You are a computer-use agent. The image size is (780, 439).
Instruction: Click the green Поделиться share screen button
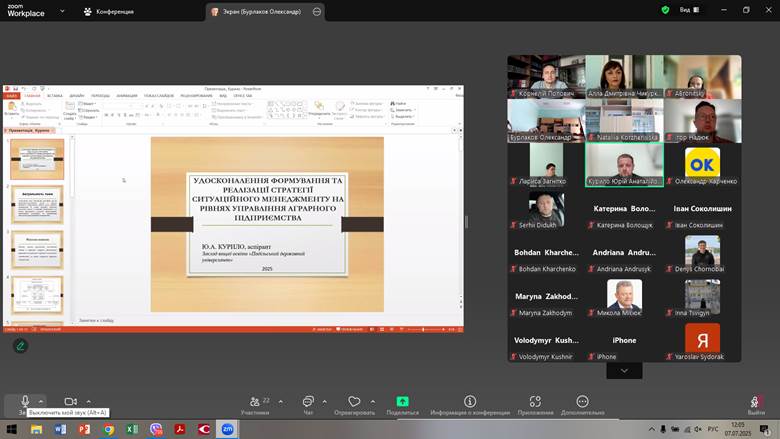pos(402,402)
